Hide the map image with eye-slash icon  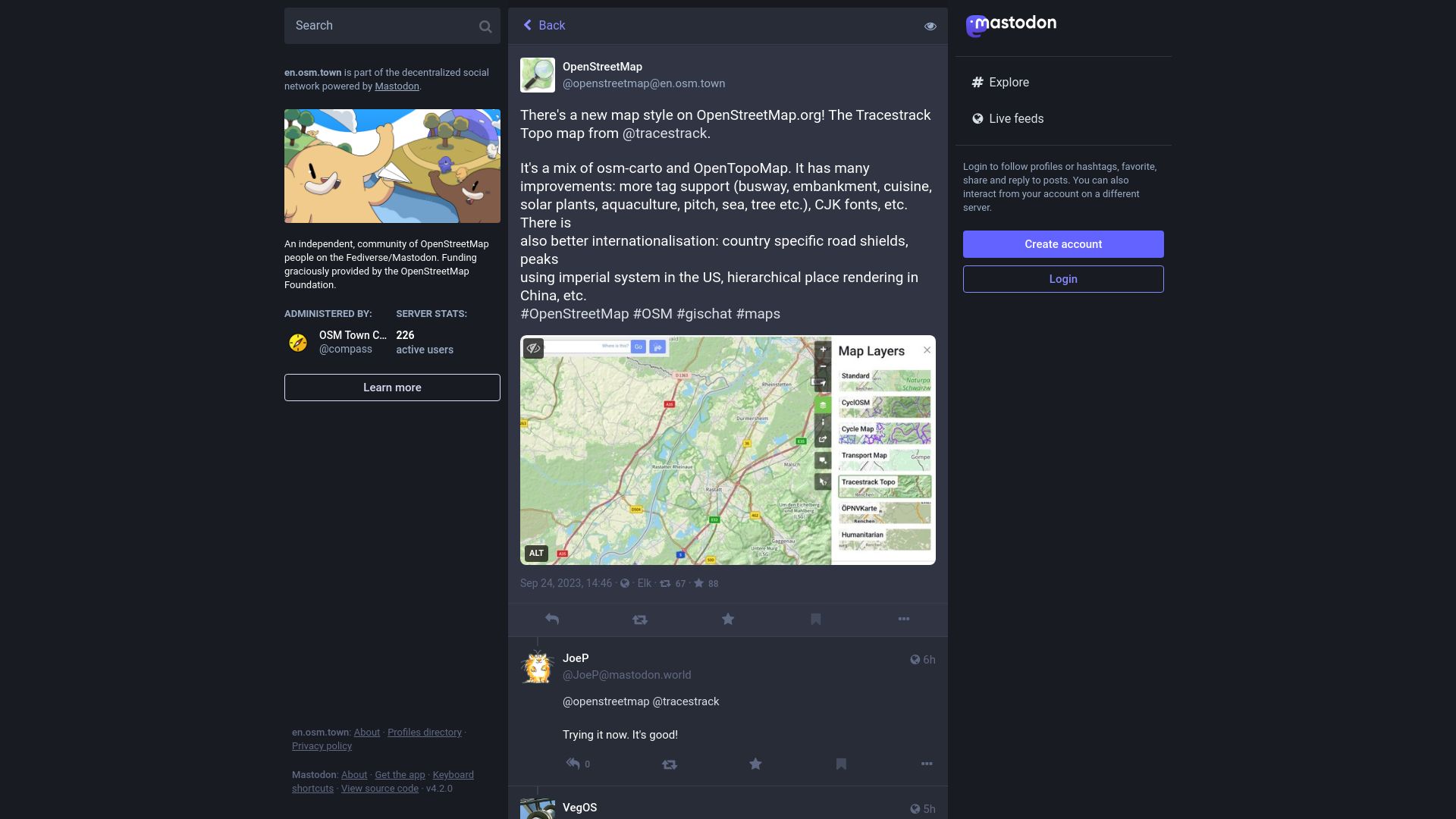pyautogui.click(x=534, y=348)
